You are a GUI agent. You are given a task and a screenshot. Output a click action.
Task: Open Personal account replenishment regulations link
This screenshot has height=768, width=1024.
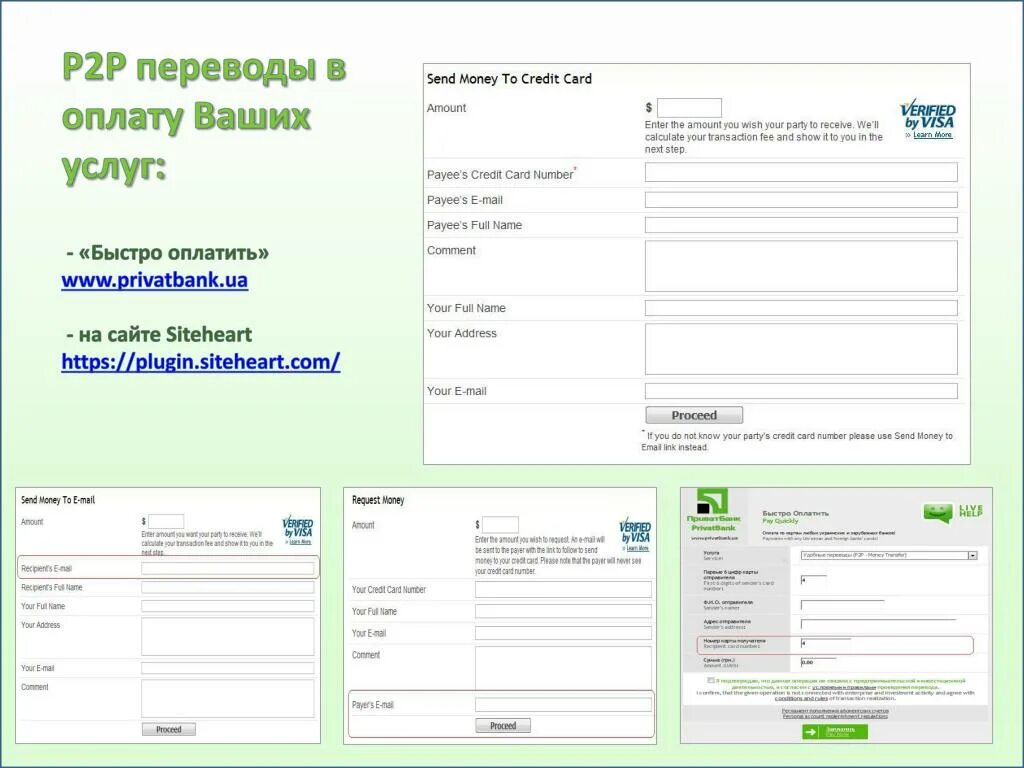835,716
